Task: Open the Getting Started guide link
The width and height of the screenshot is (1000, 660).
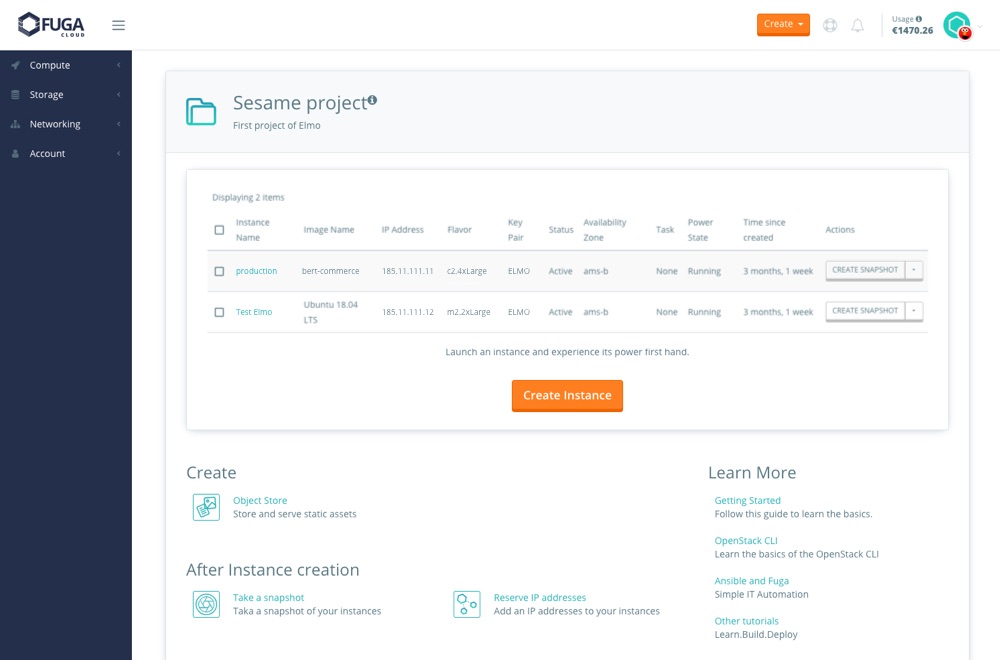Action: click(x=747, y=501)
